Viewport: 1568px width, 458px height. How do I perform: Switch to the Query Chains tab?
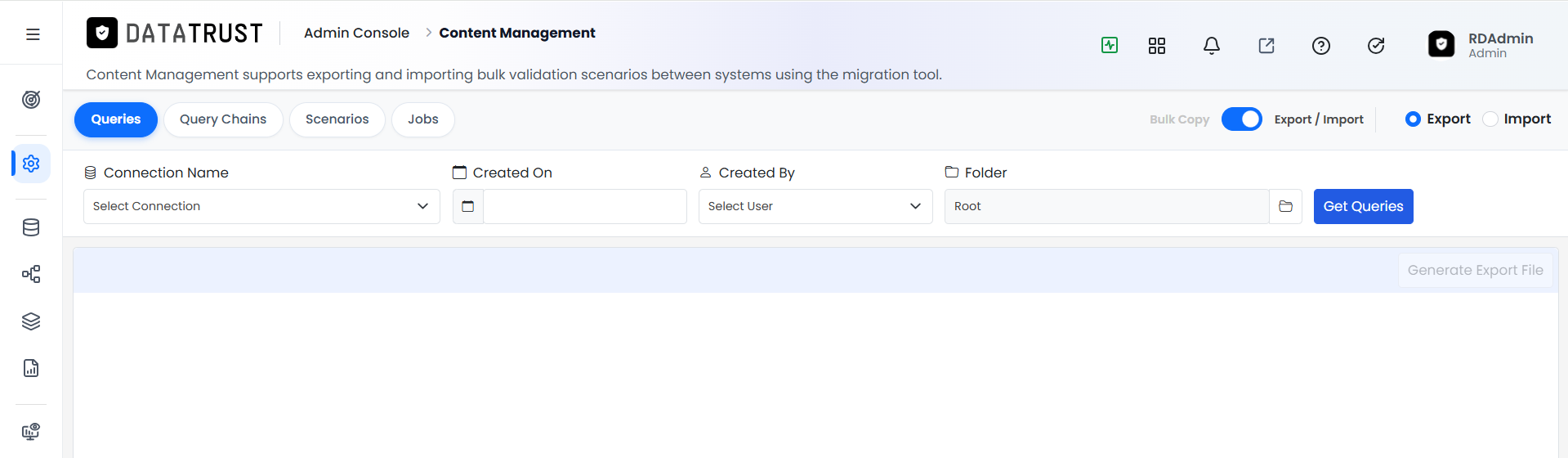click(x=223, y=119)
